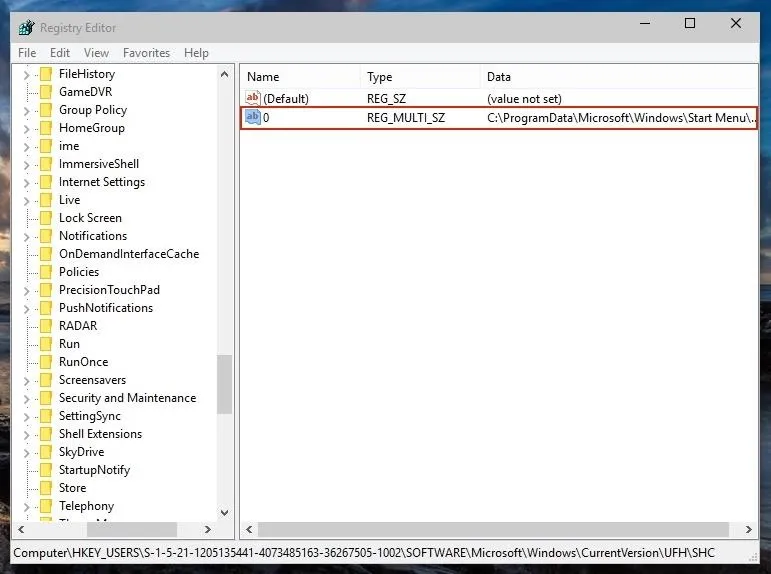Image resolution: width=771 pixels, height=574 pixels.
Task: Open the Favorites menu
Action: coord(146,53)
